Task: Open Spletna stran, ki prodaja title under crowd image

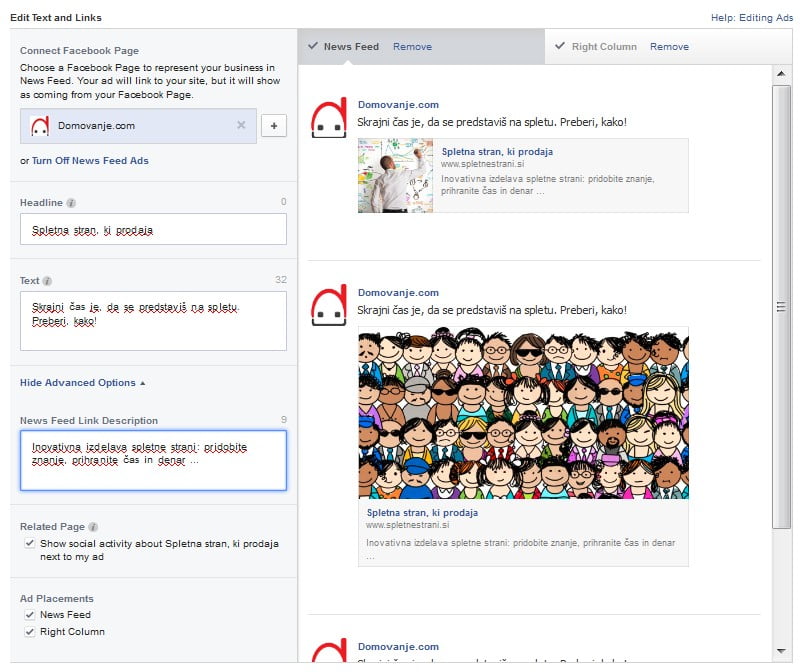Action: click(x=422, y=513)
